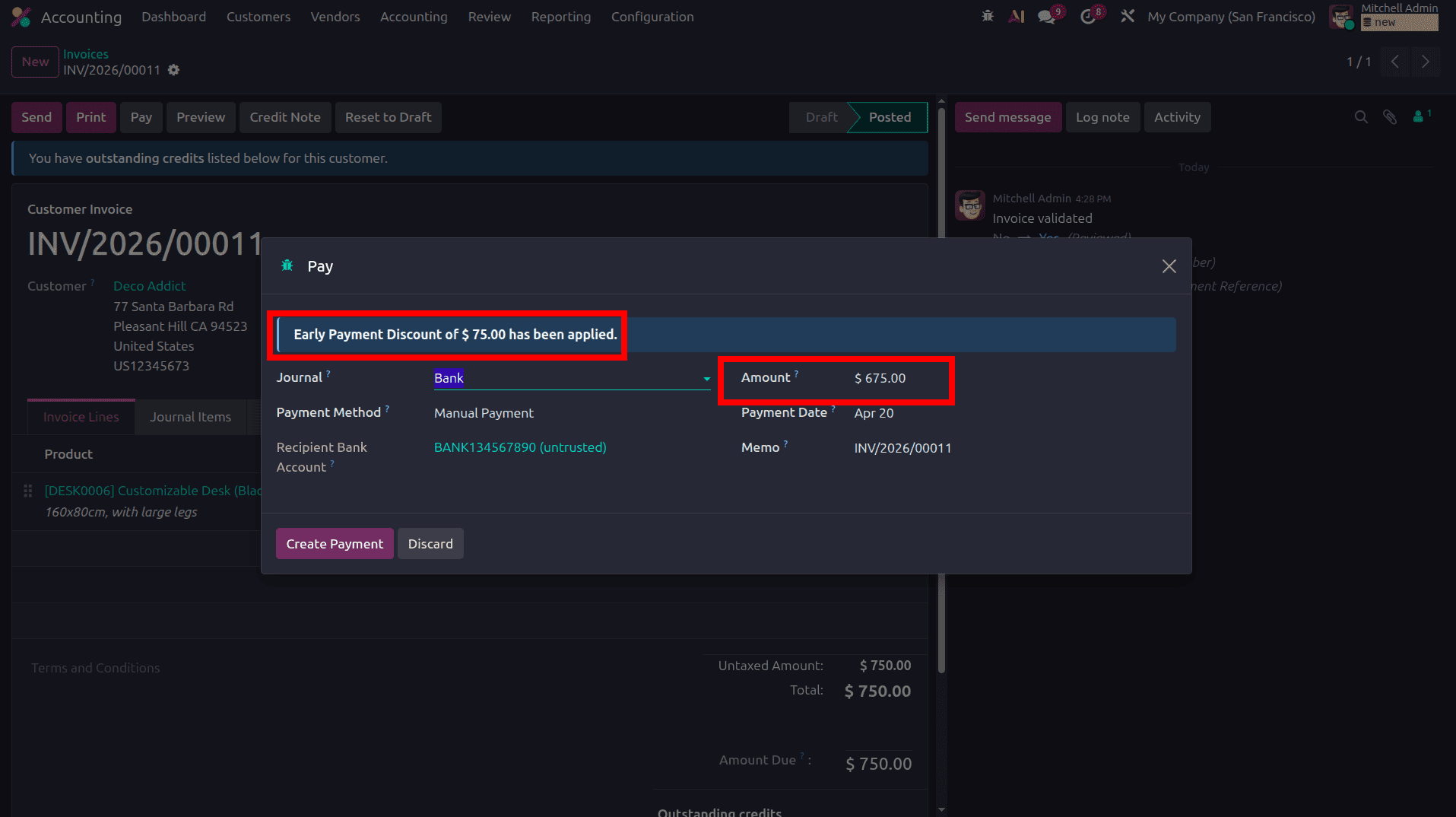Open the Deco Addict customer link

tap(149, 285)
